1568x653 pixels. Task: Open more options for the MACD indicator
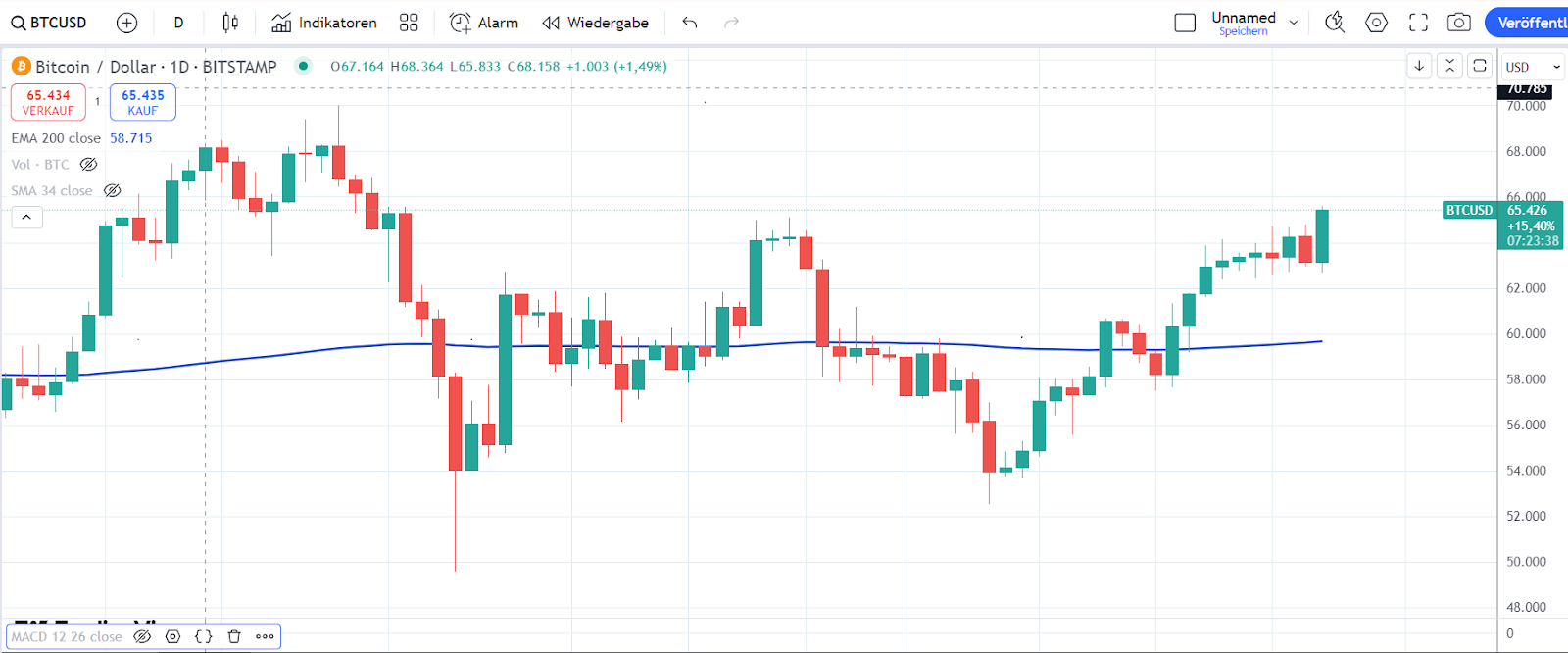265,636
